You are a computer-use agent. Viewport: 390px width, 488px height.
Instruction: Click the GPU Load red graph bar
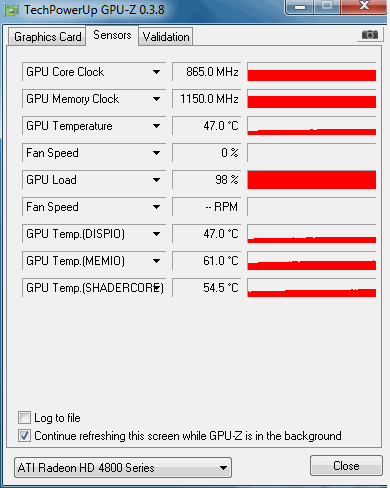pos(312,180)
